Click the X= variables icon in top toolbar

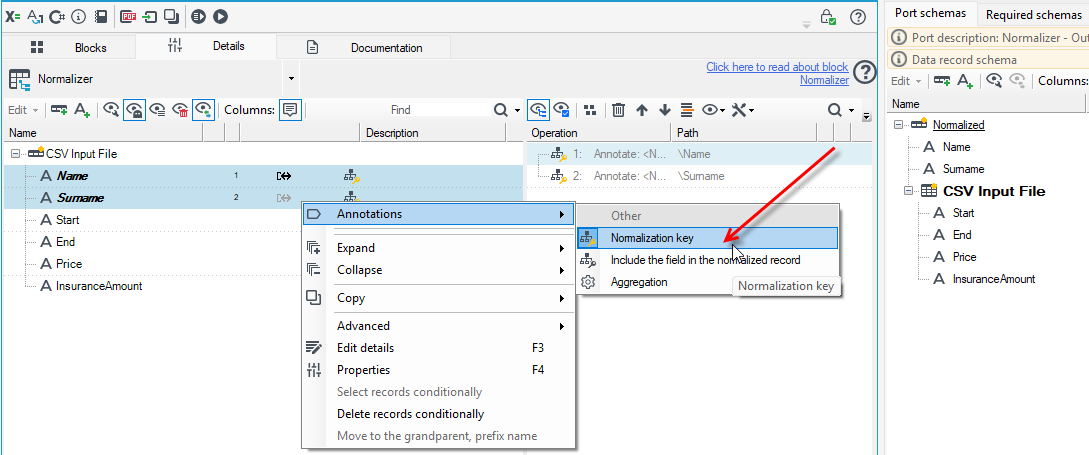pyautogui.click(x=13, y=17)
